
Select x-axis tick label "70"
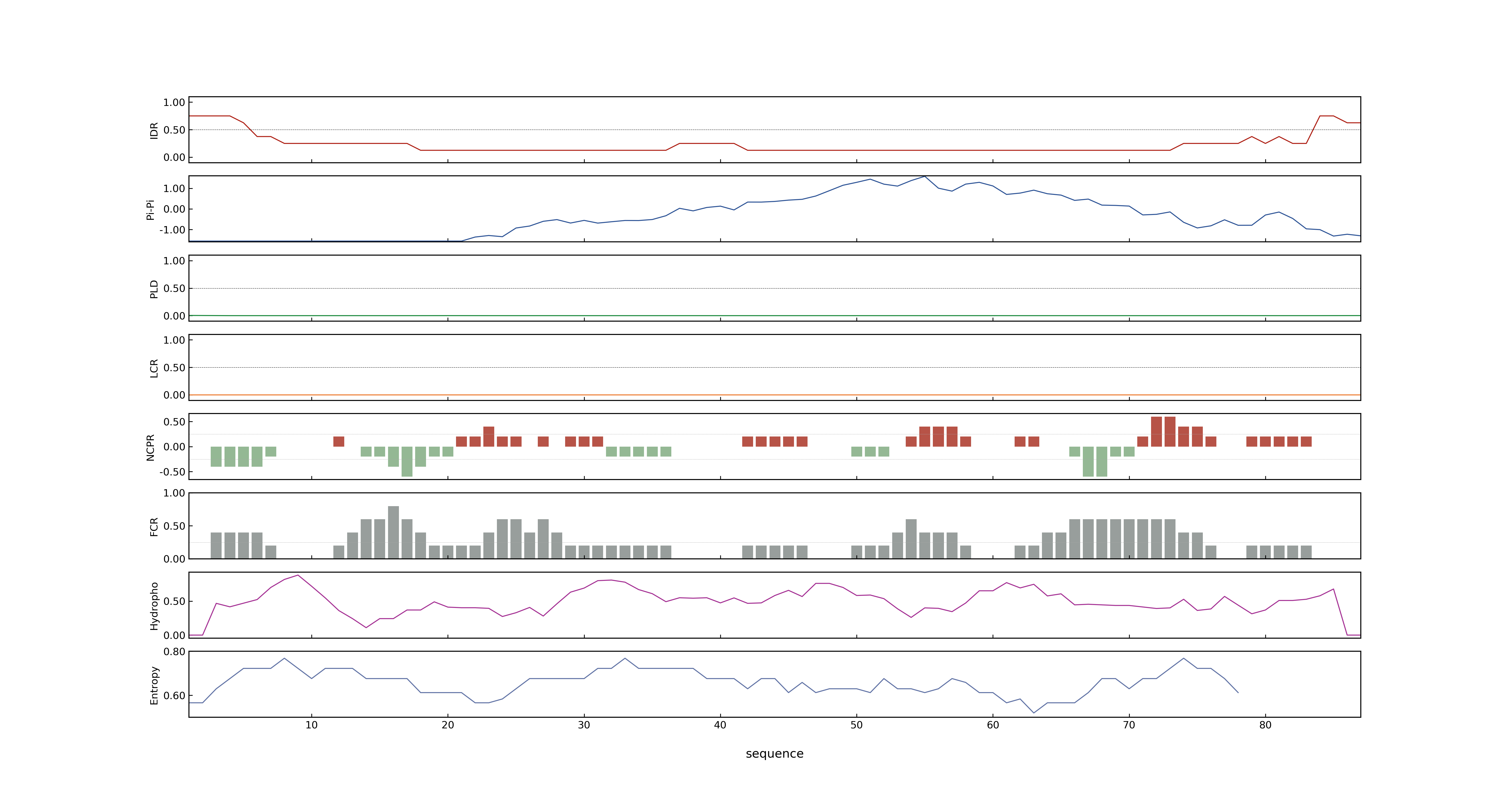point(1129,725)
